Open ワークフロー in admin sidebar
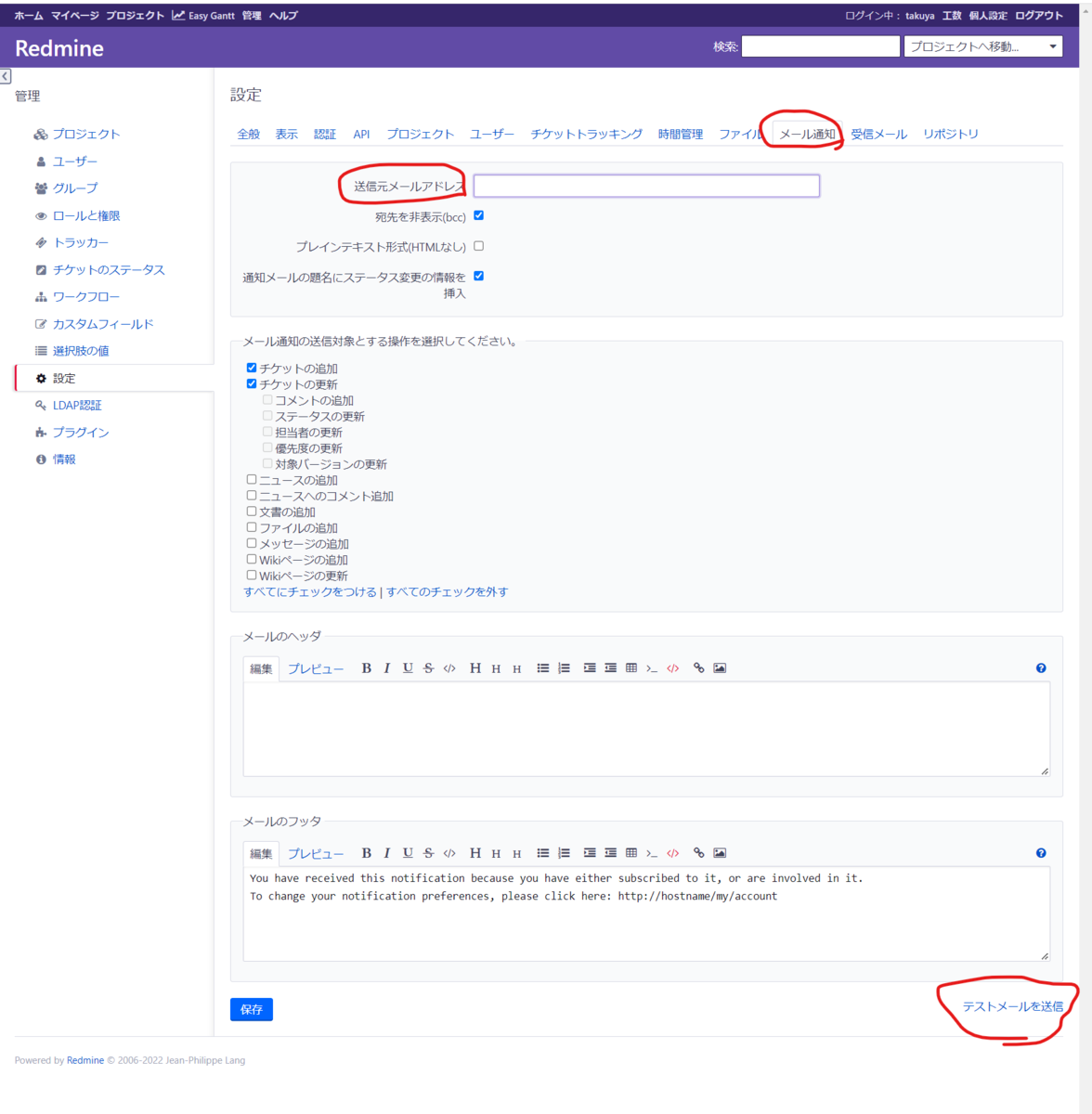 [x=86, y=297]
